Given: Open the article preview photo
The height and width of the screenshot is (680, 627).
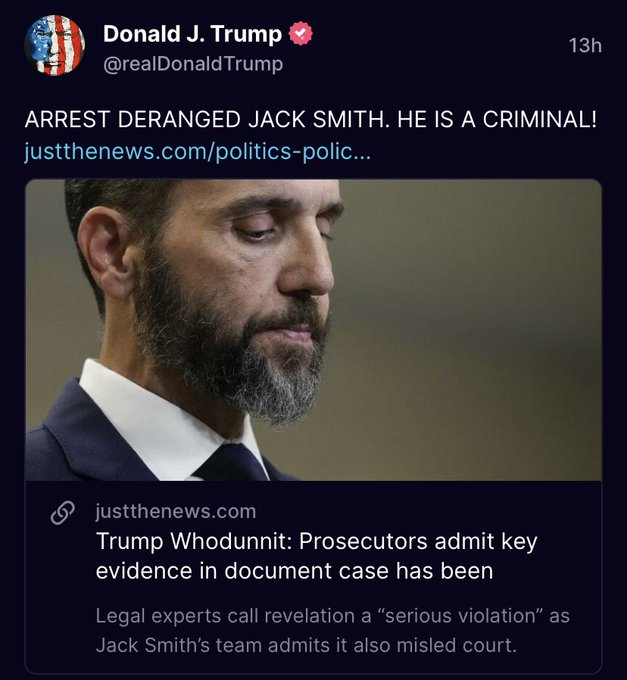Looking at the screenshot, I should click(313, 330).
